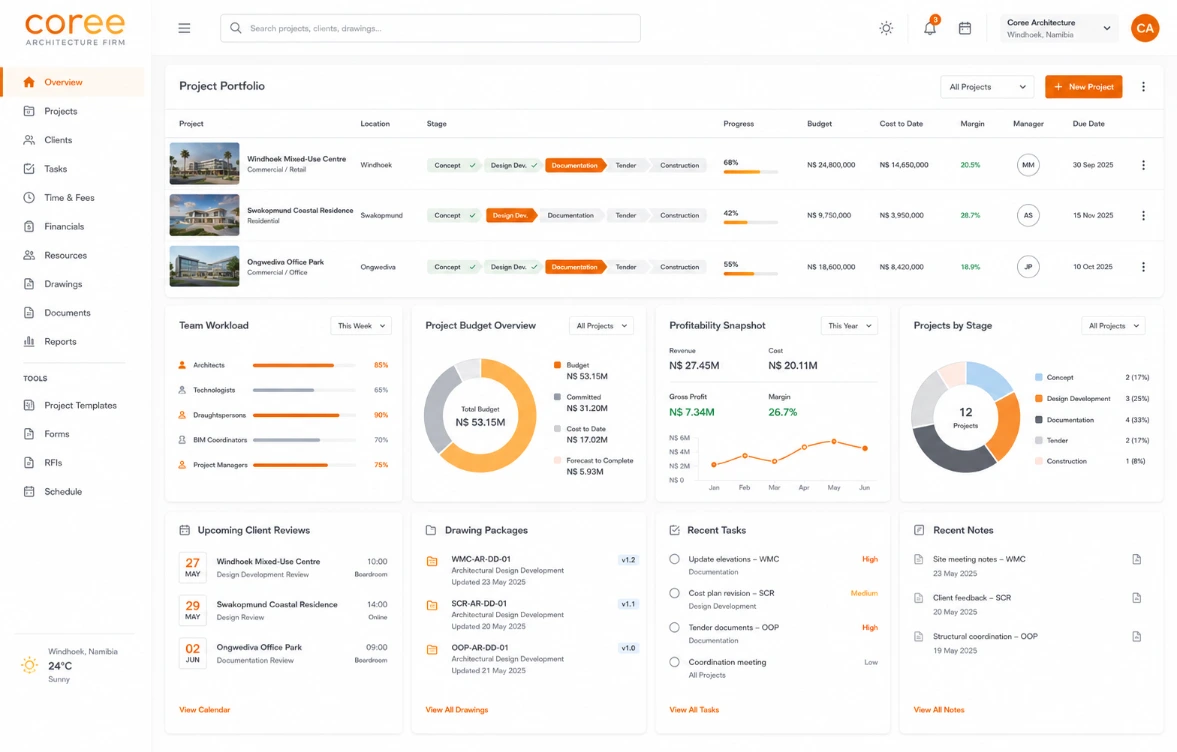
Task: Click Budget legend swatch in Budget Overview
Action: [557, 365]
